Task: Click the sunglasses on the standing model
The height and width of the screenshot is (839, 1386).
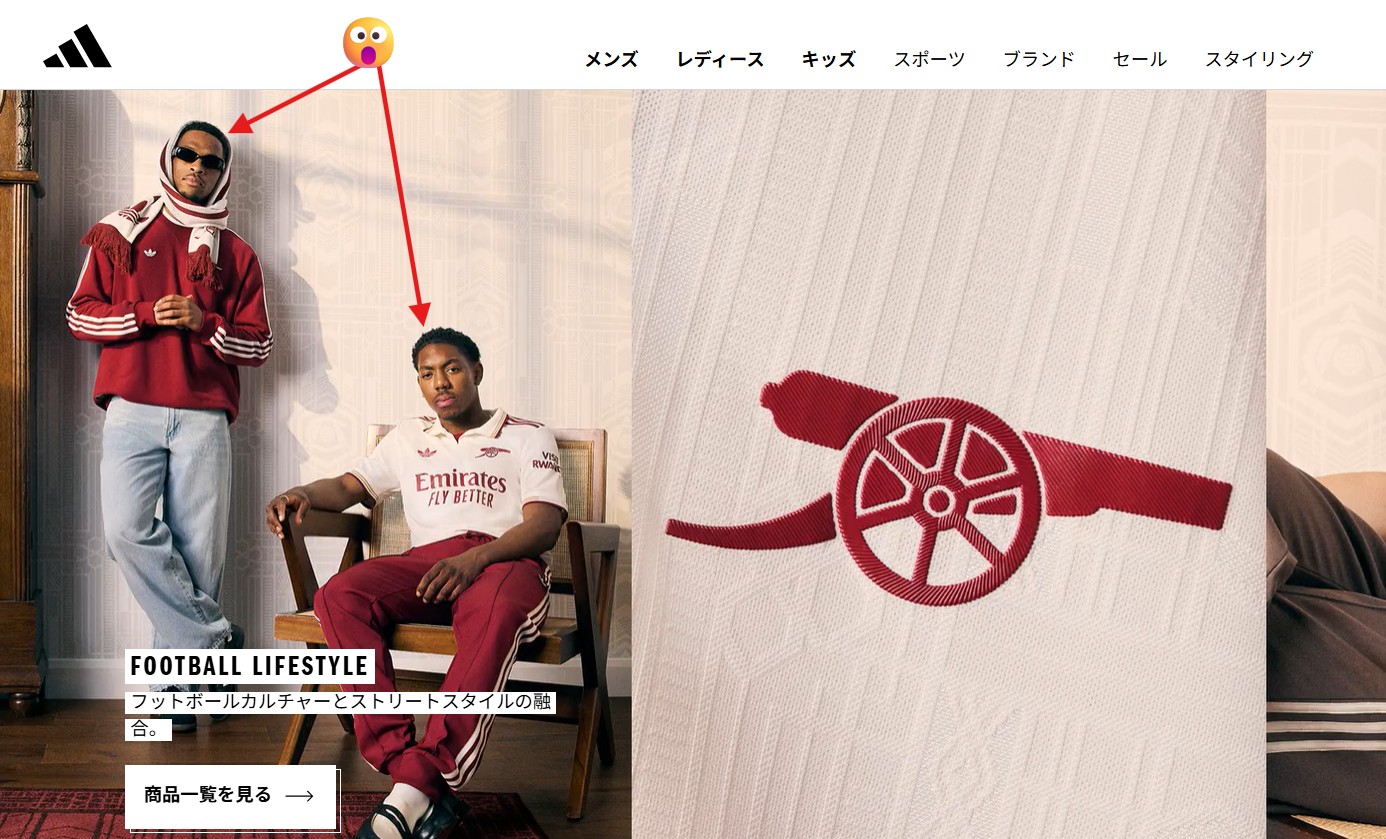Action: point(198,158)
